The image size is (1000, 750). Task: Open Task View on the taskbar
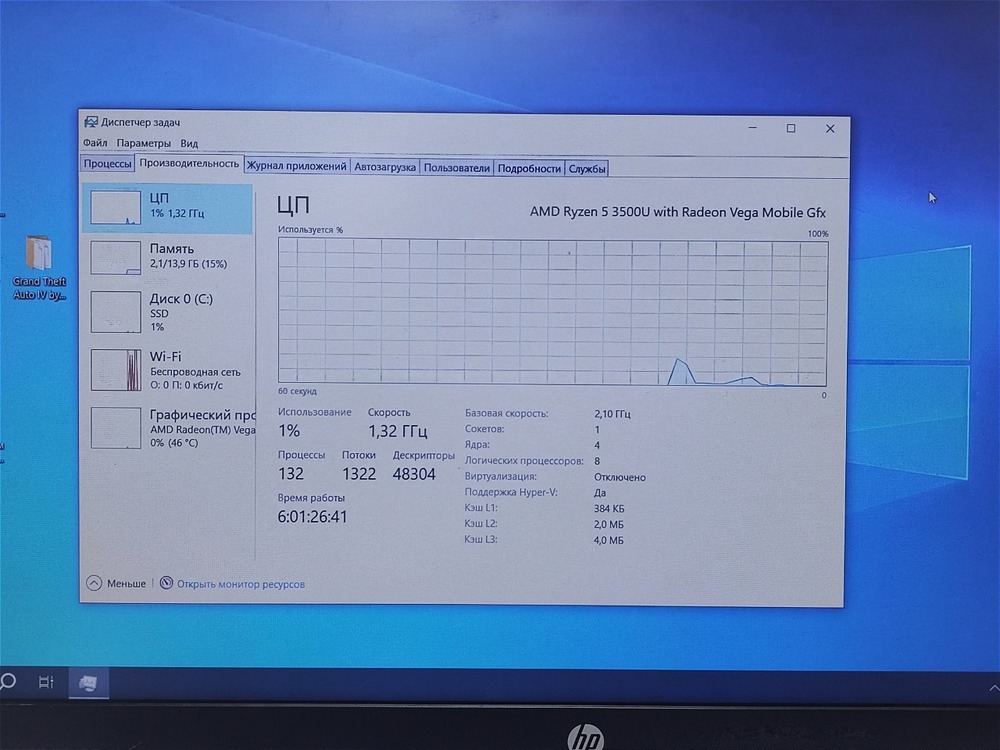click(46, 682)
